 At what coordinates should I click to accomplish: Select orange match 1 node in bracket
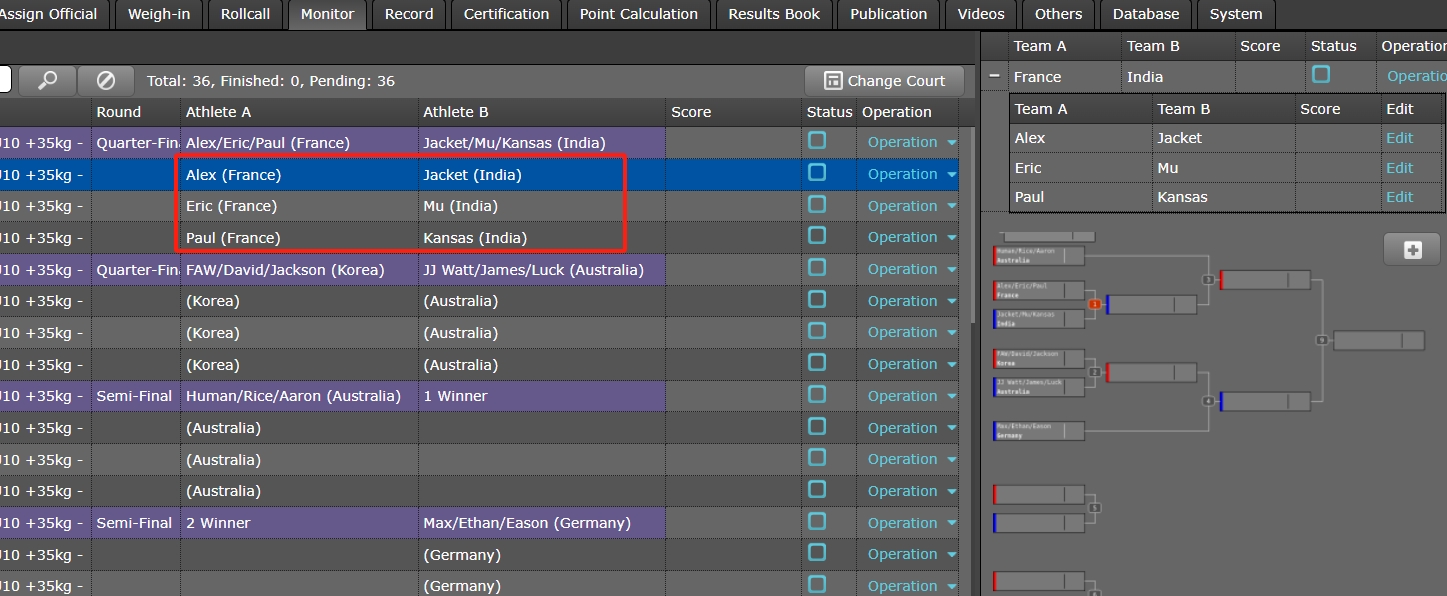[1094, 304]
